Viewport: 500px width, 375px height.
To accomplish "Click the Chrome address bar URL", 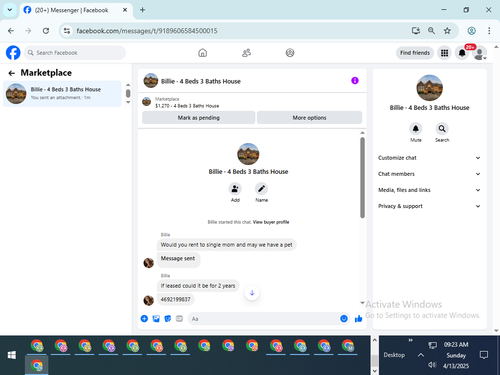I will click(147, 31).
